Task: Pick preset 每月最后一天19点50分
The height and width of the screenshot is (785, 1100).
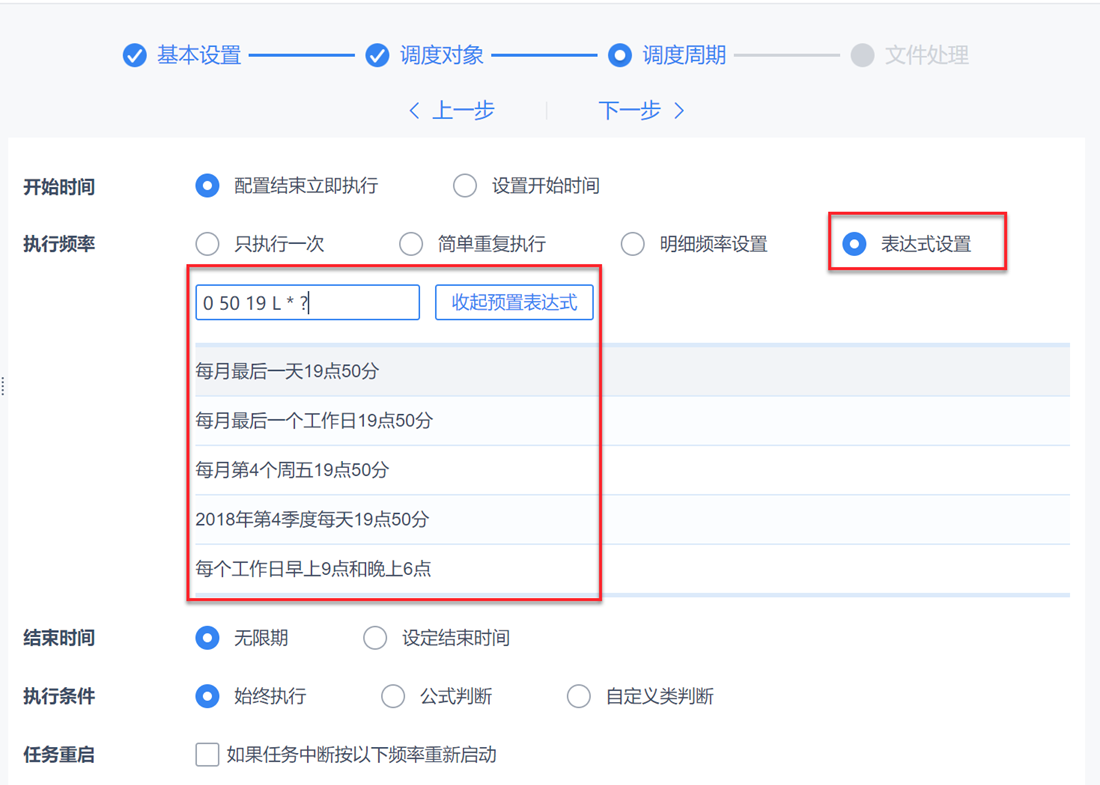Action: 288,371
